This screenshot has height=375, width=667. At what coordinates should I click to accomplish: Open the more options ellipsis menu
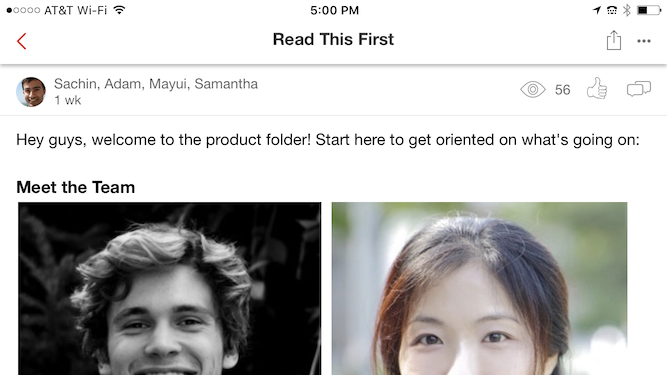tap(644, 41)
